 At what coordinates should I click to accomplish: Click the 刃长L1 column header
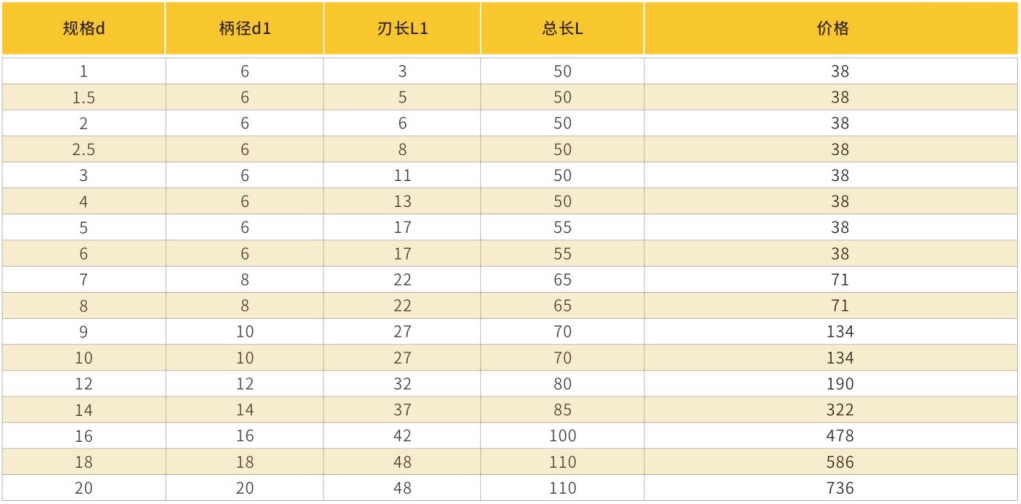402,29
